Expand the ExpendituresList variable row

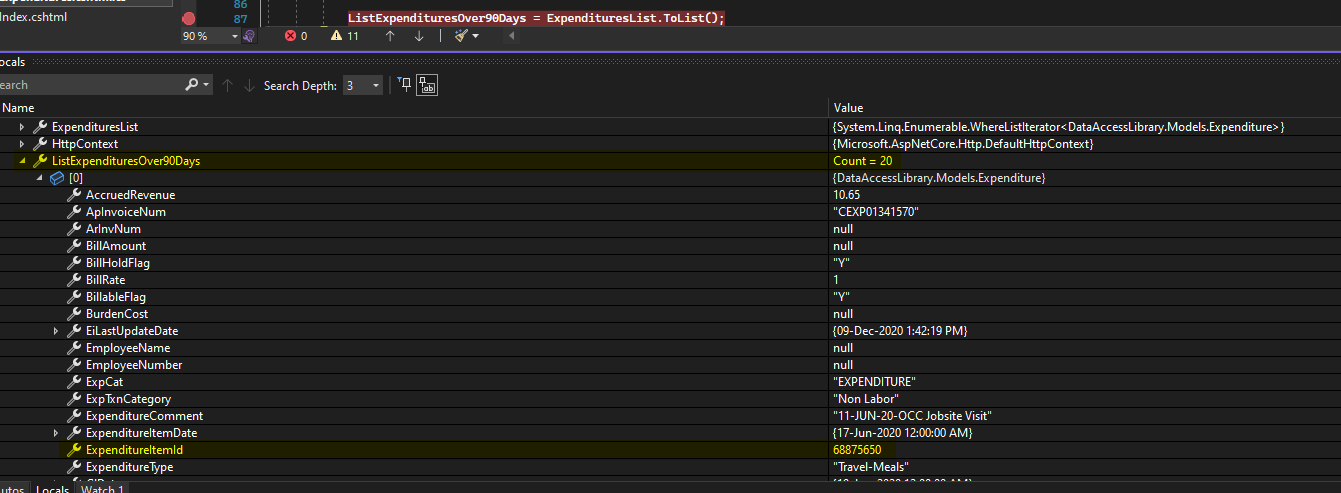(x=22, y=127)
